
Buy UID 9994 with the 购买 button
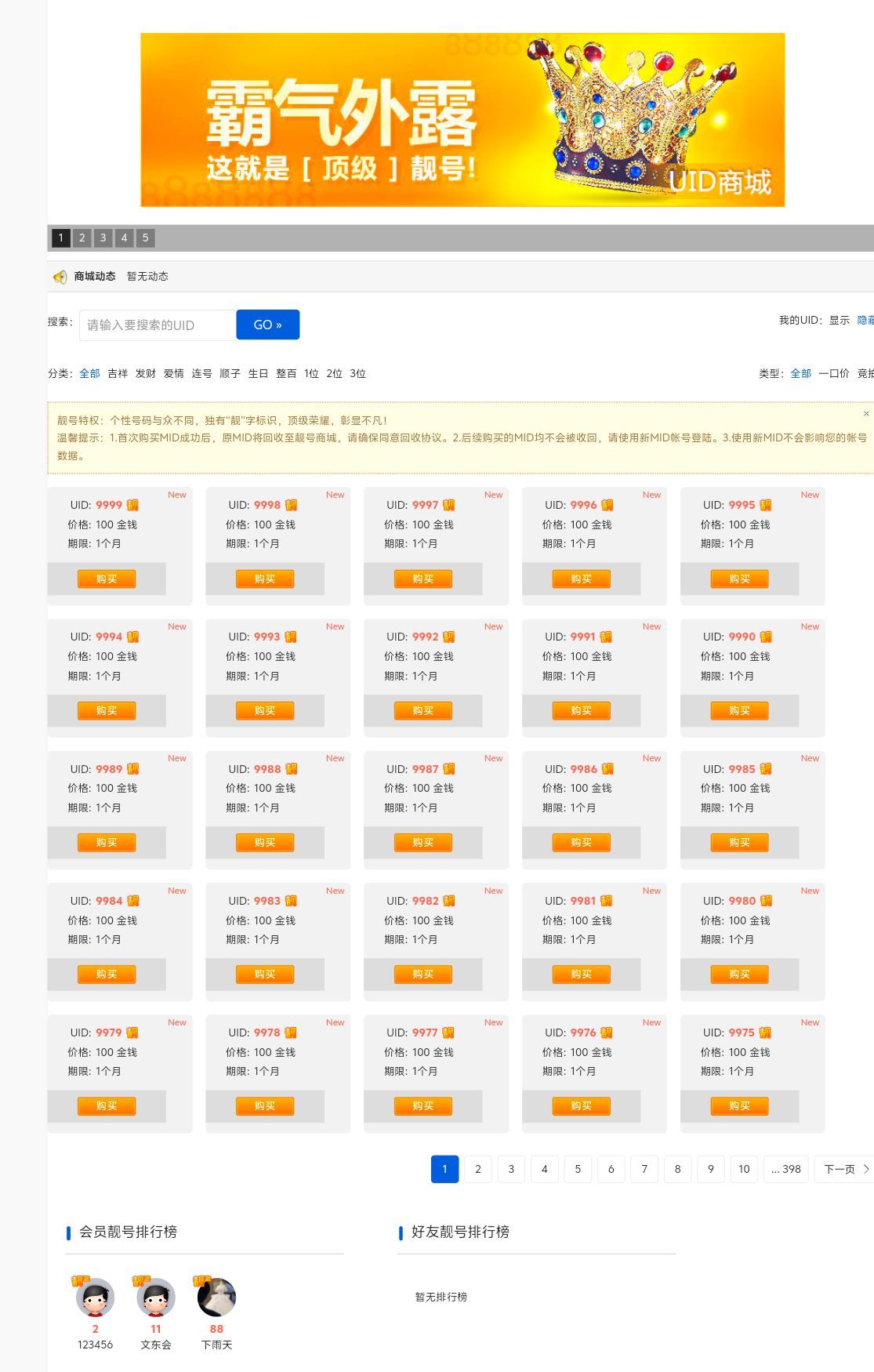[x=107, y=710]
